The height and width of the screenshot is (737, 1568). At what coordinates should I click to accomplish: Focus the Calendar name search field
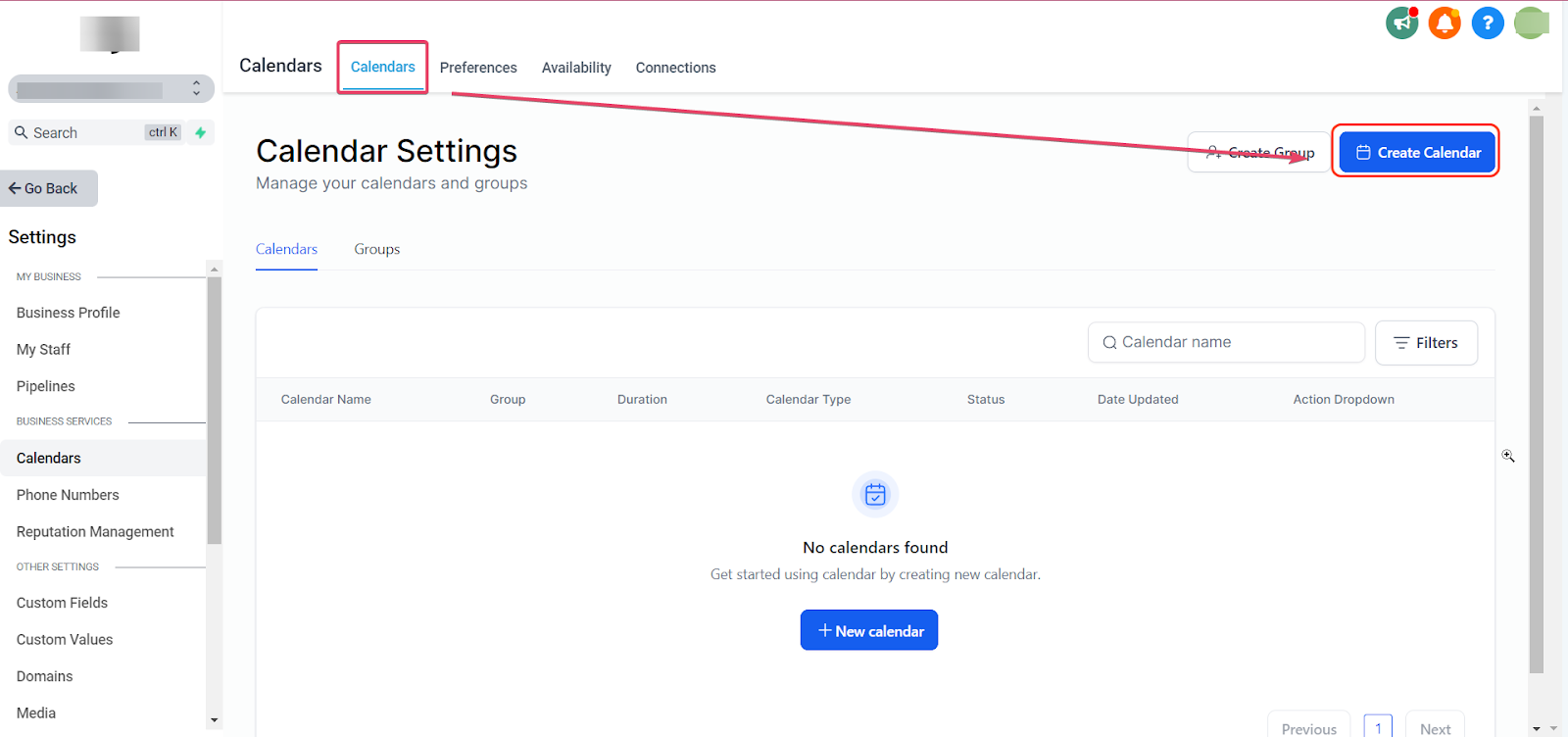(1226, 342)
